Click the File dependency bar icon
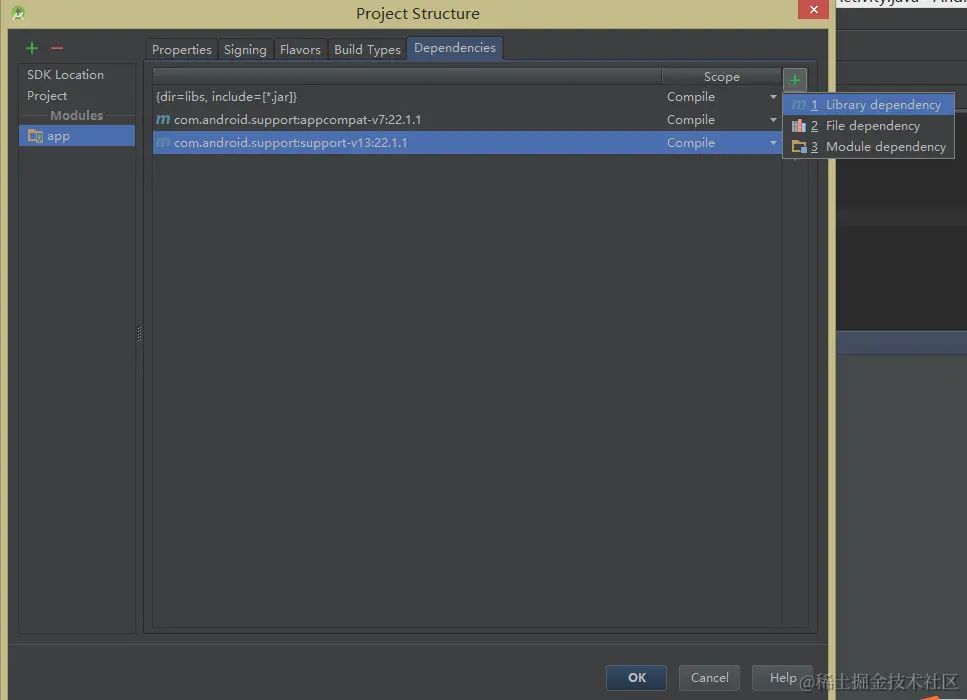 (799, 125)
